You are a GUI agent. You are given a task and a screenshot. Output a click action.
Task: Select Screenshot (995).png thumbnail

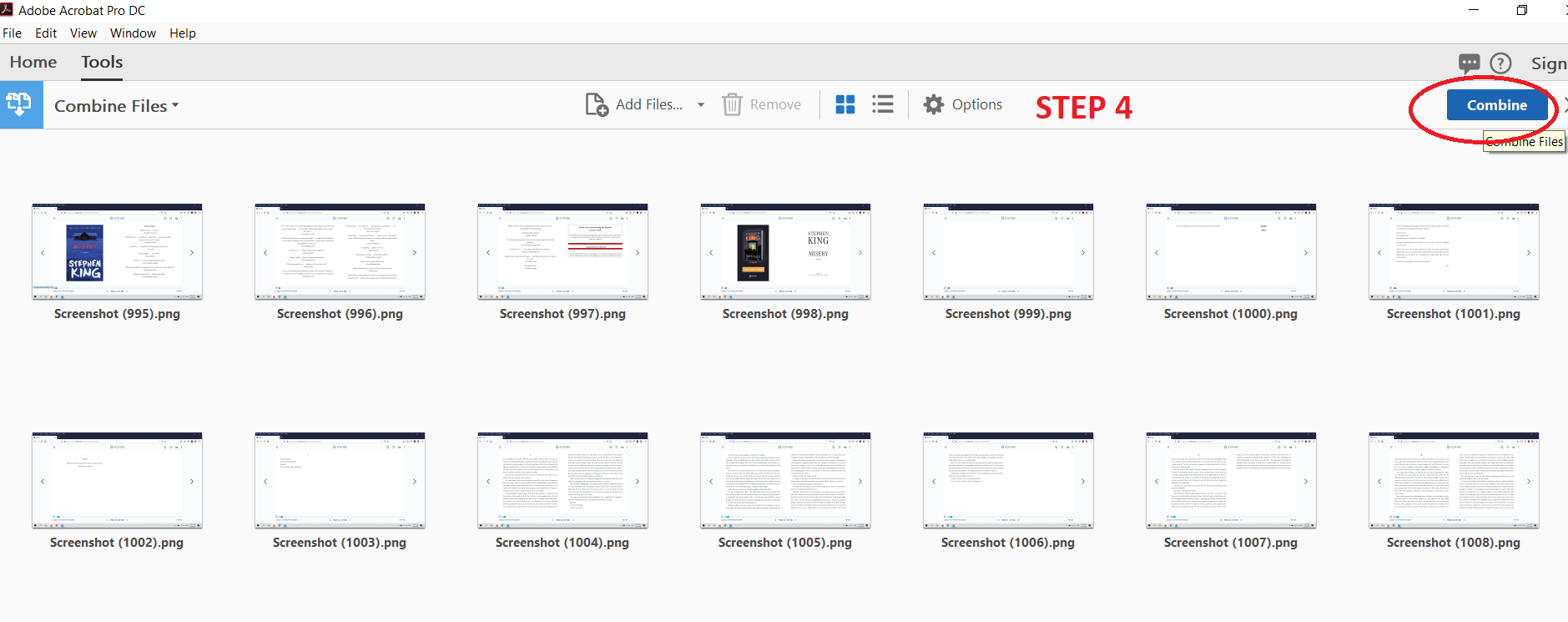click(x=117, y=252)
